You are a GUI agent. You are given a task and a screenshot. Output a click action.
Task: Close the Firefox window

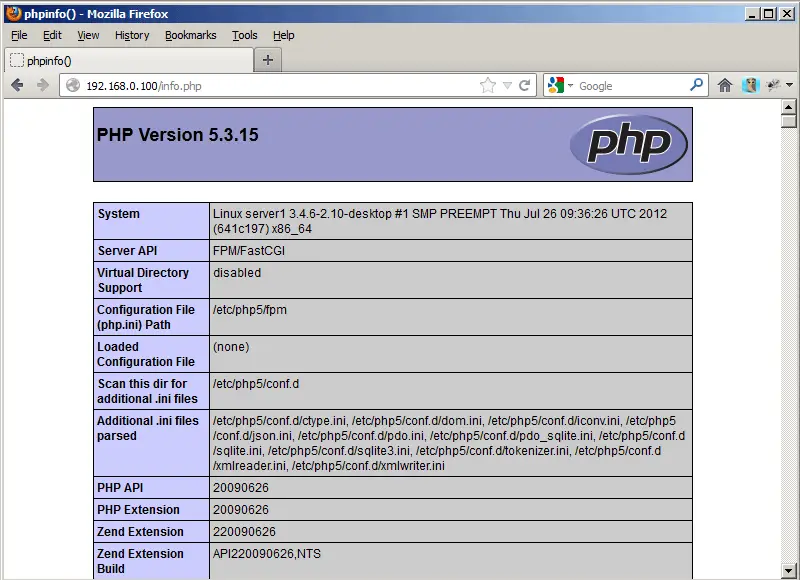tap(787, 14)
